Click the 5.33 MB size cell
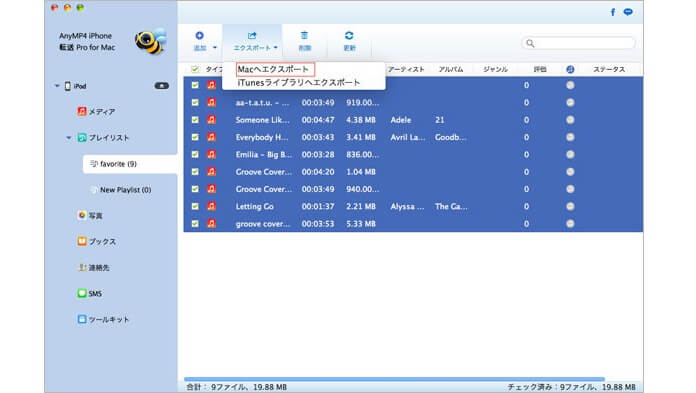696x393 pixels. pos(361,224)
